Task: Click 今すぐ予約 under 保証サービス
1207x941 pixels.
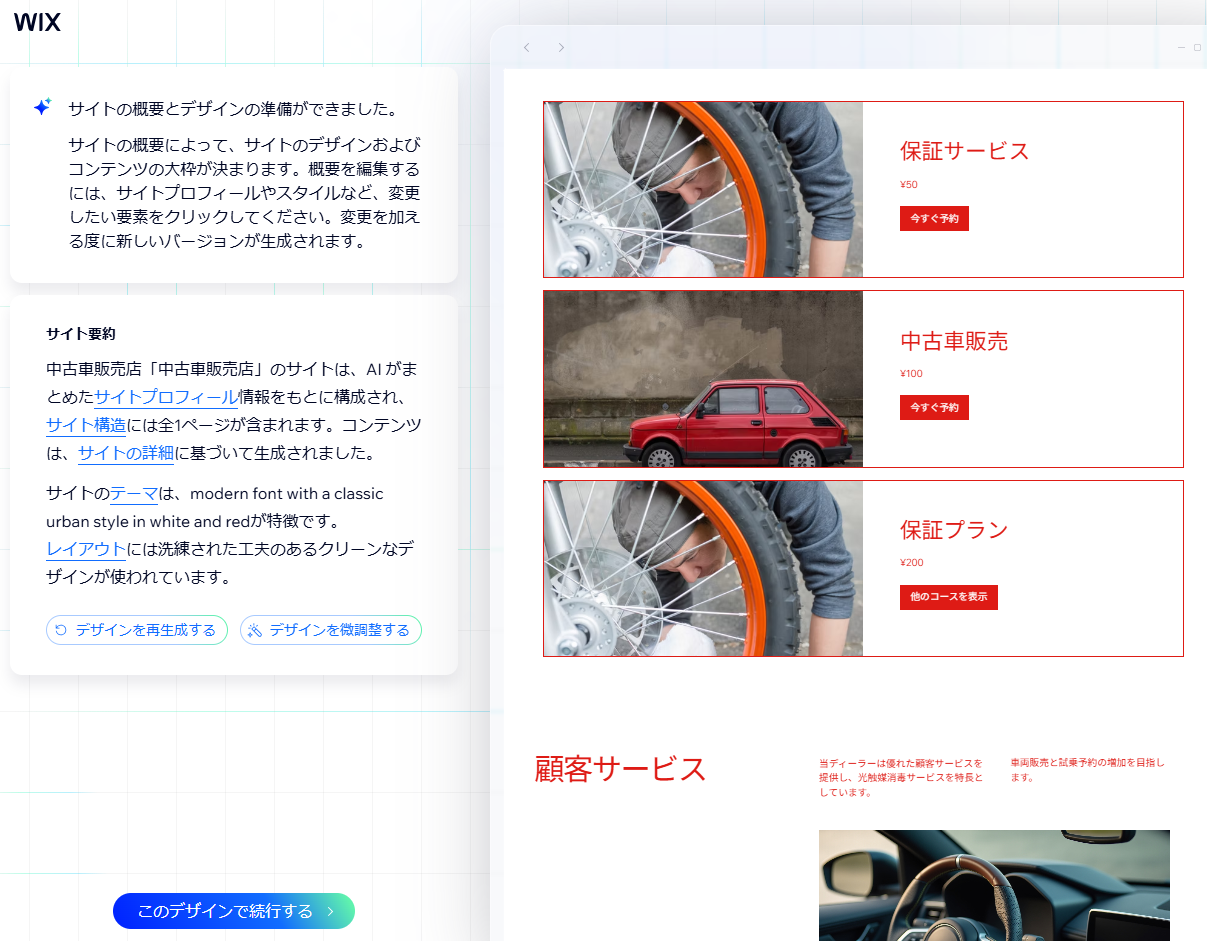Action: pyautogui.click(x=934, y=218)
